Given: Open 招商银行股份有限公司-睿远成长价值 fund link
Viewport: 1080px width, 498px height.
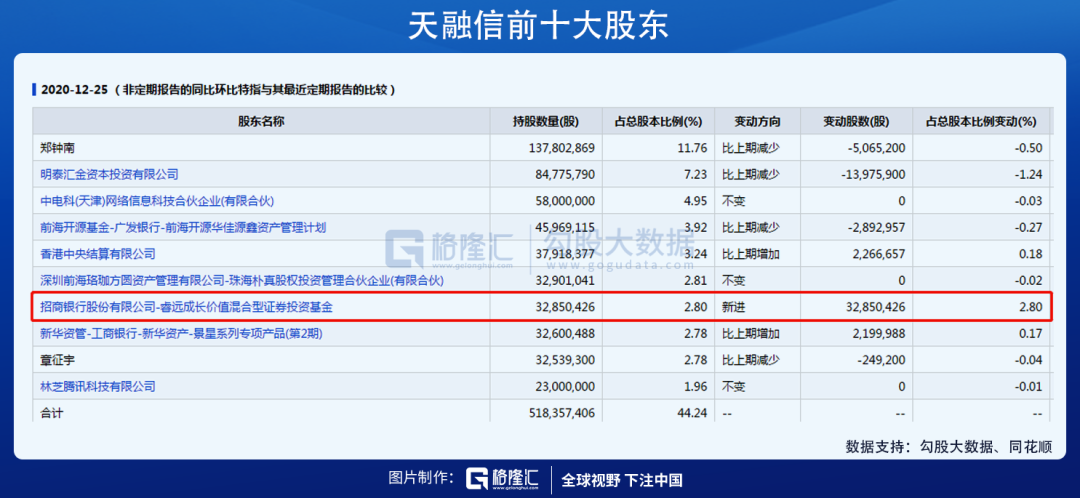Looking at the screenshot, I should tap(187, 307).
